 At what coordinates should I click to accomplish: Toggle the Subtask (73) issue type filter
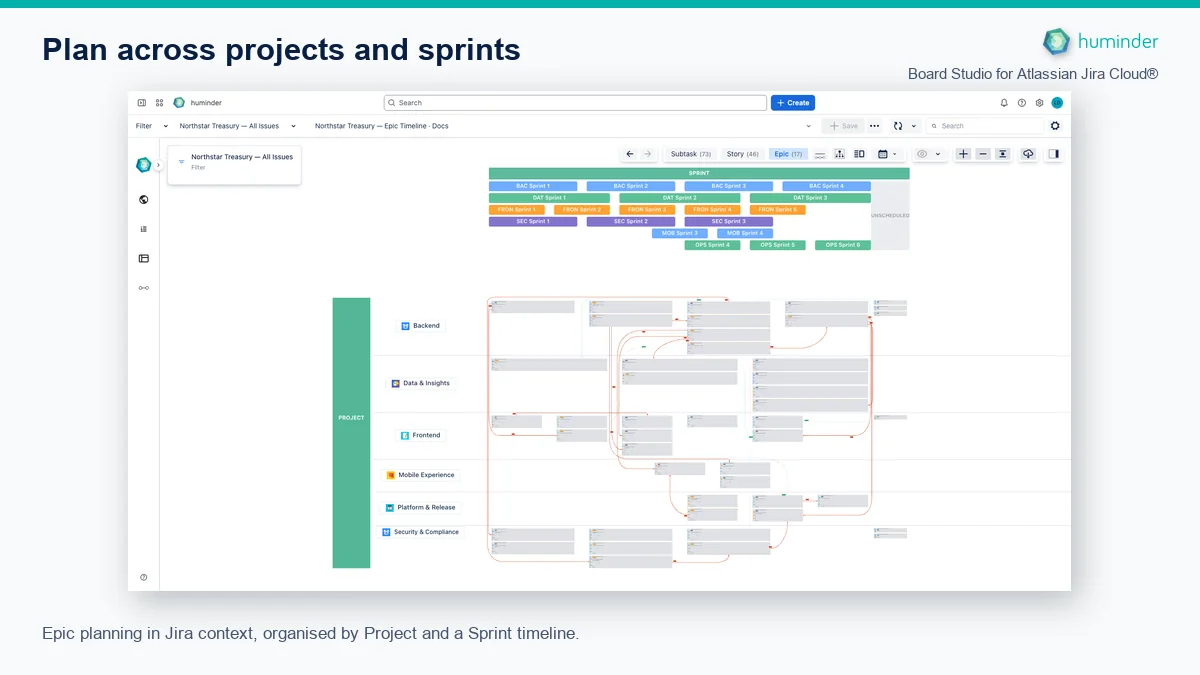(x=691, y=154)
